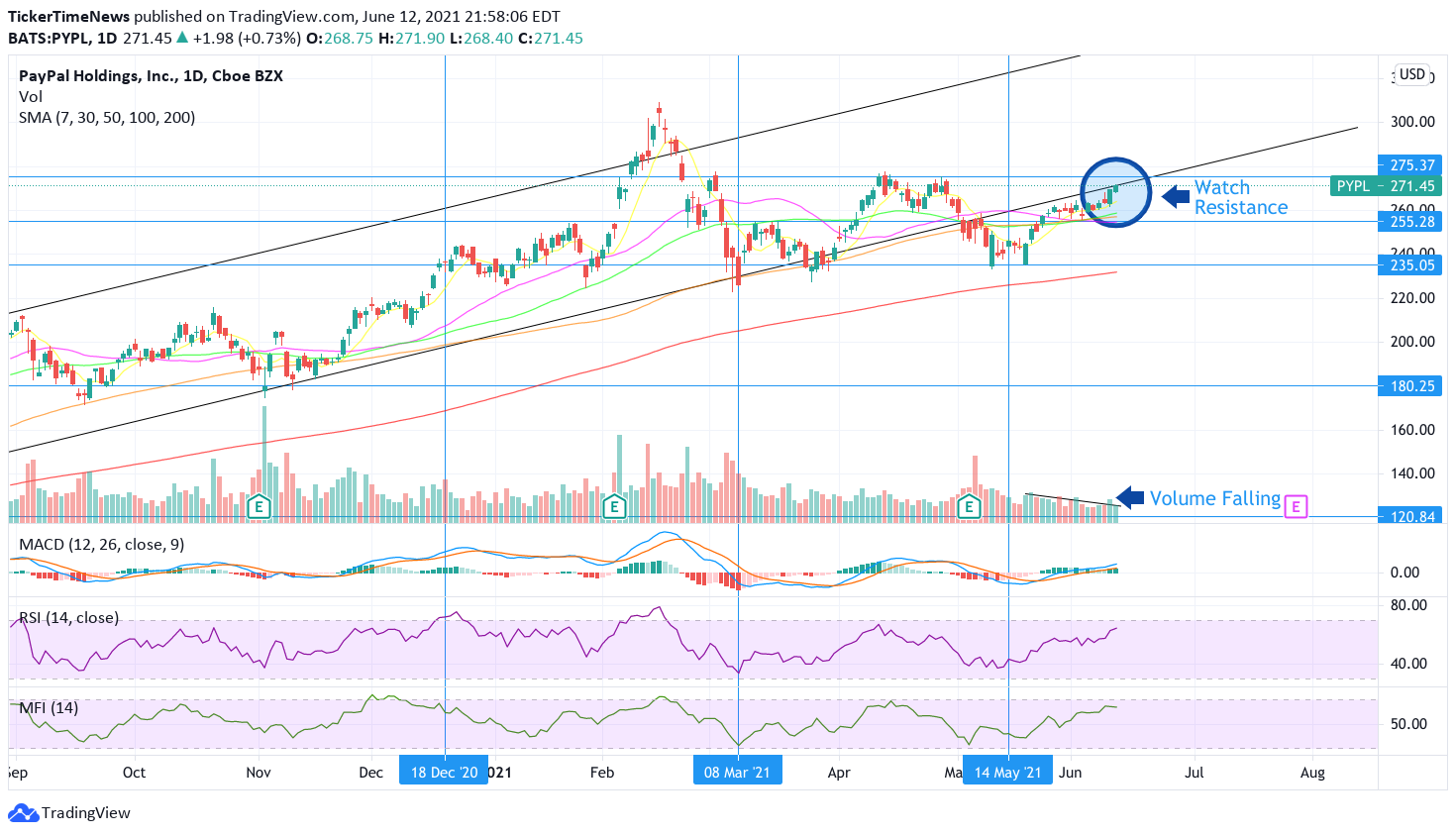Click the H:271.90 high value
1456x836 pixels.
[x=411, y=39]
